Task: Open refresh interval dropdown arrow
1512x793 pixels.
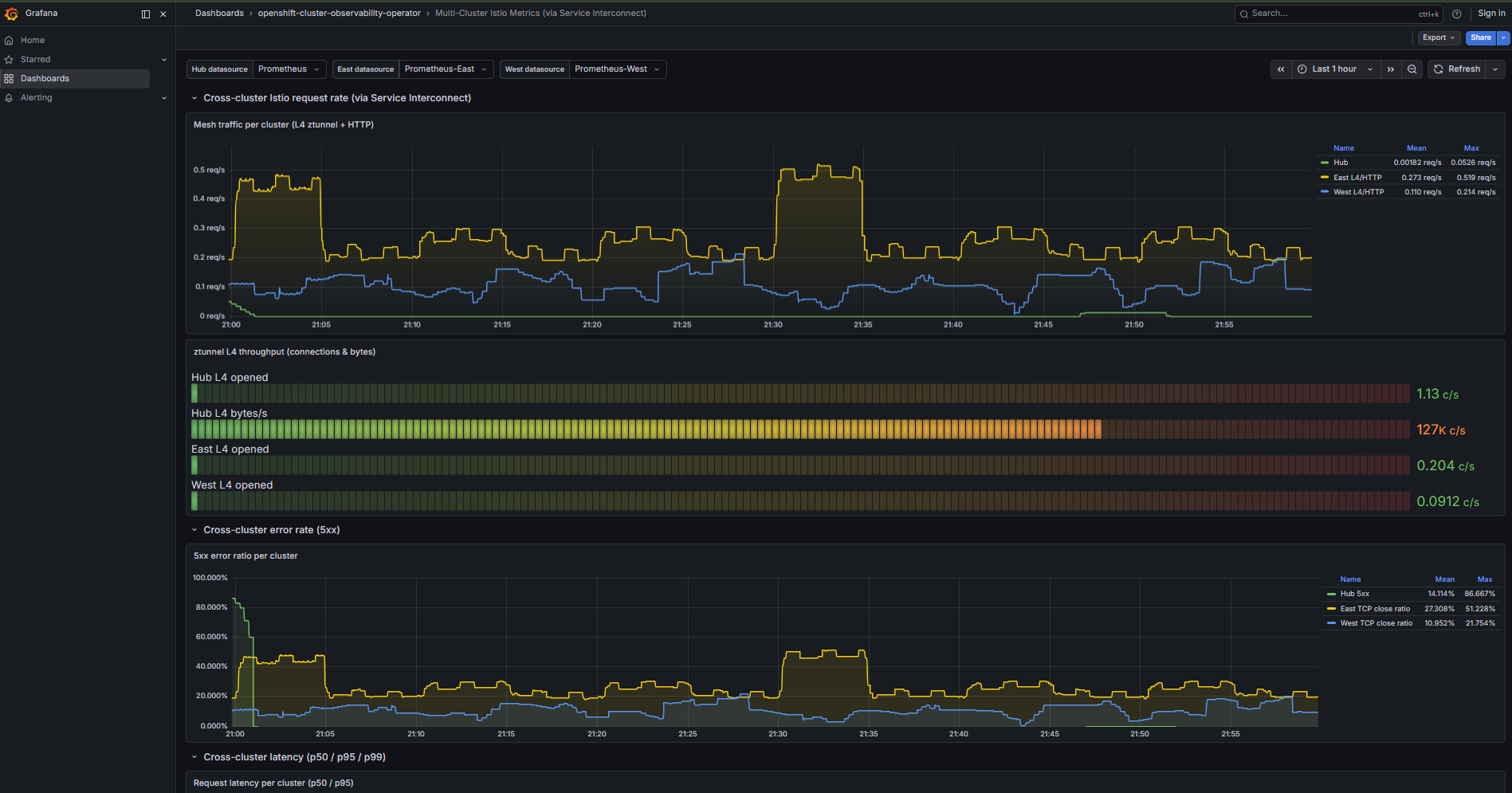Action: pyautogui.click(x=1495, y=69)
